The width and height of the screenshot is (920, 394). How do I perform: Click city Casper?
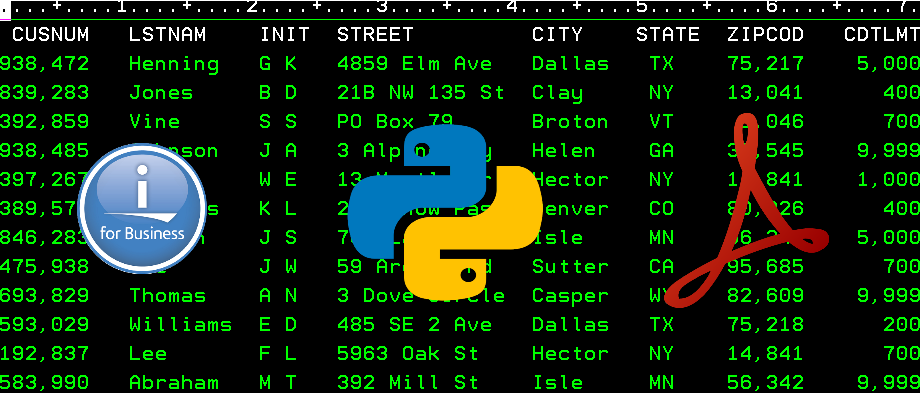570,296
